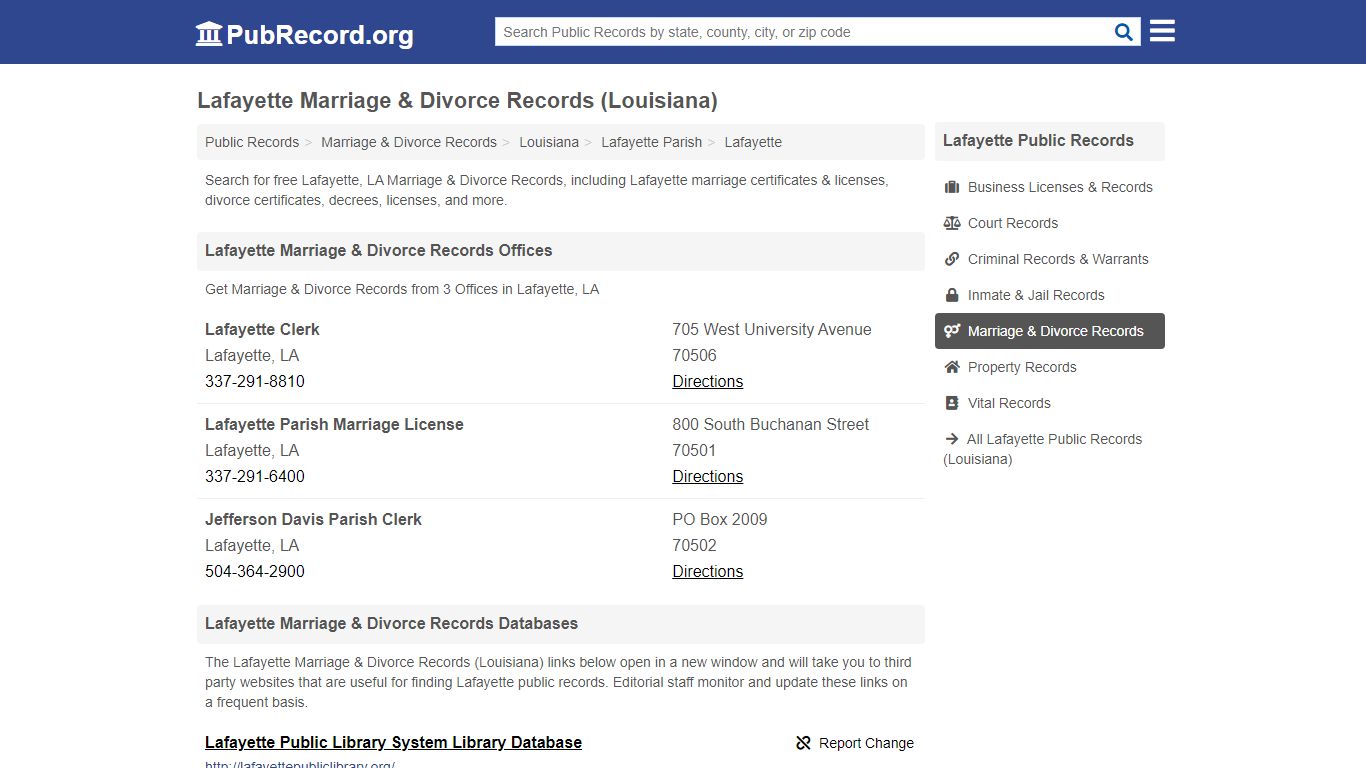The width and height of the screenshot is (1366, 768).
Task: Click Jefferson Davis Parish Clerk name
Action: 313,519
